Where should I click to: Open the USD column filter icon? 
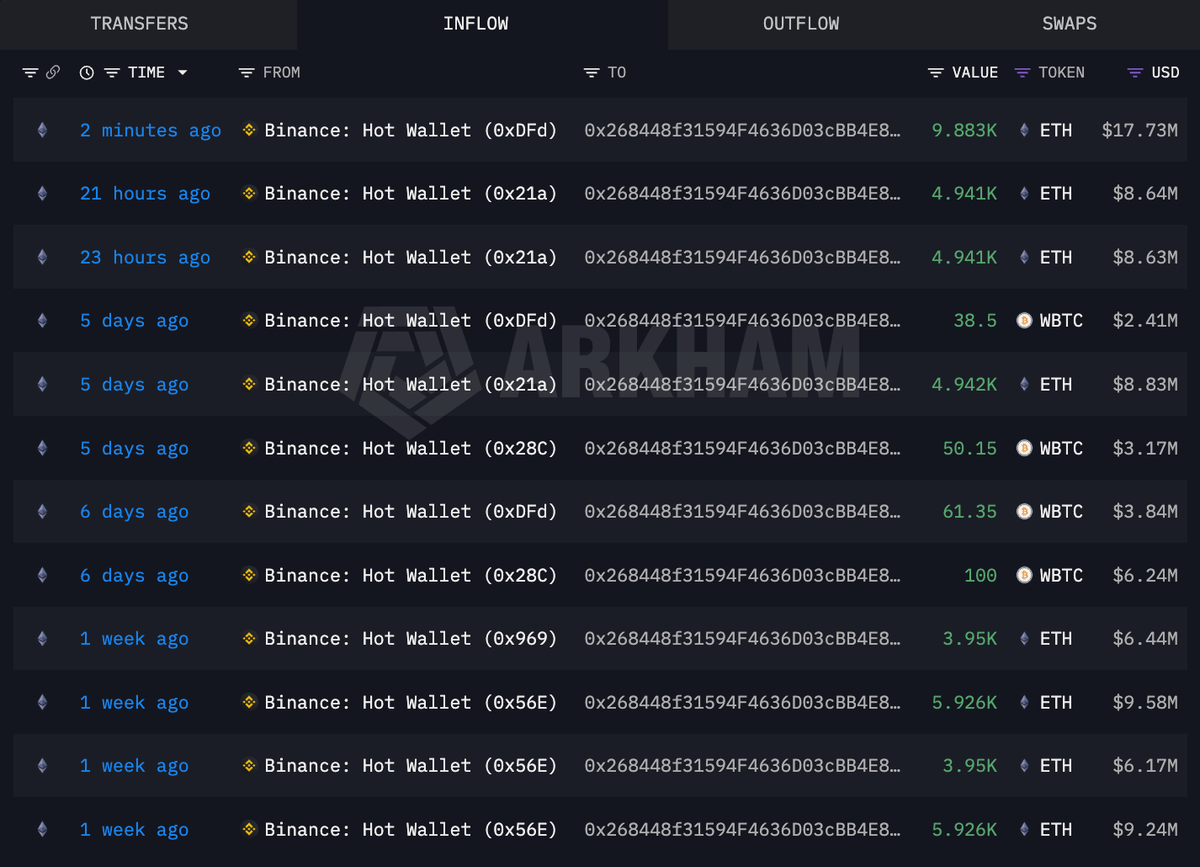[1135, 73]
